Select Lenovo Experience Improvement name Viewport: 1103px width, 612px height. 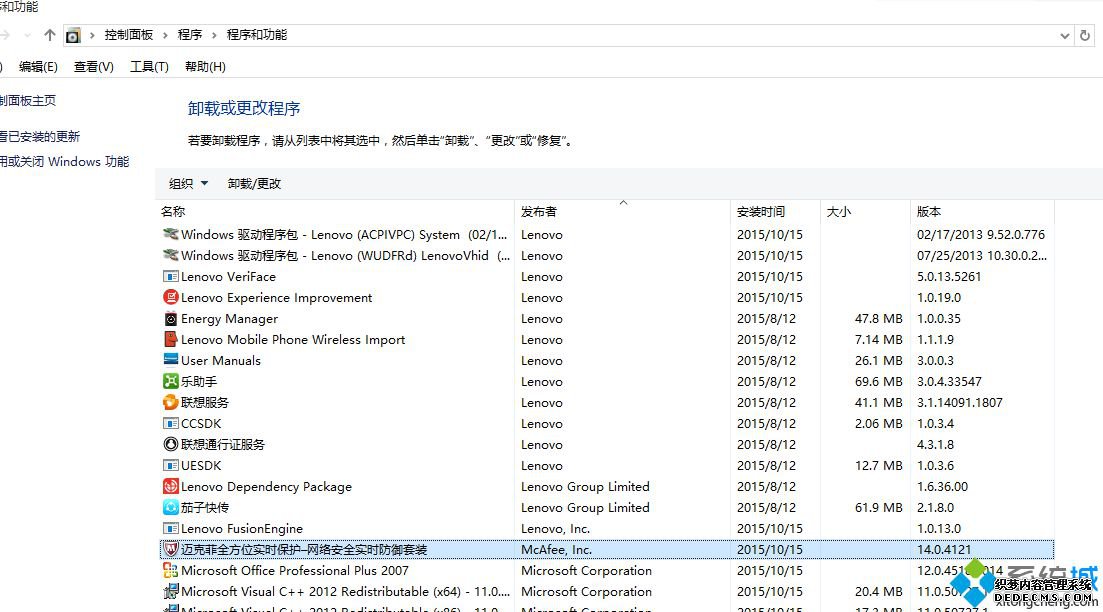tap(276, 298)
